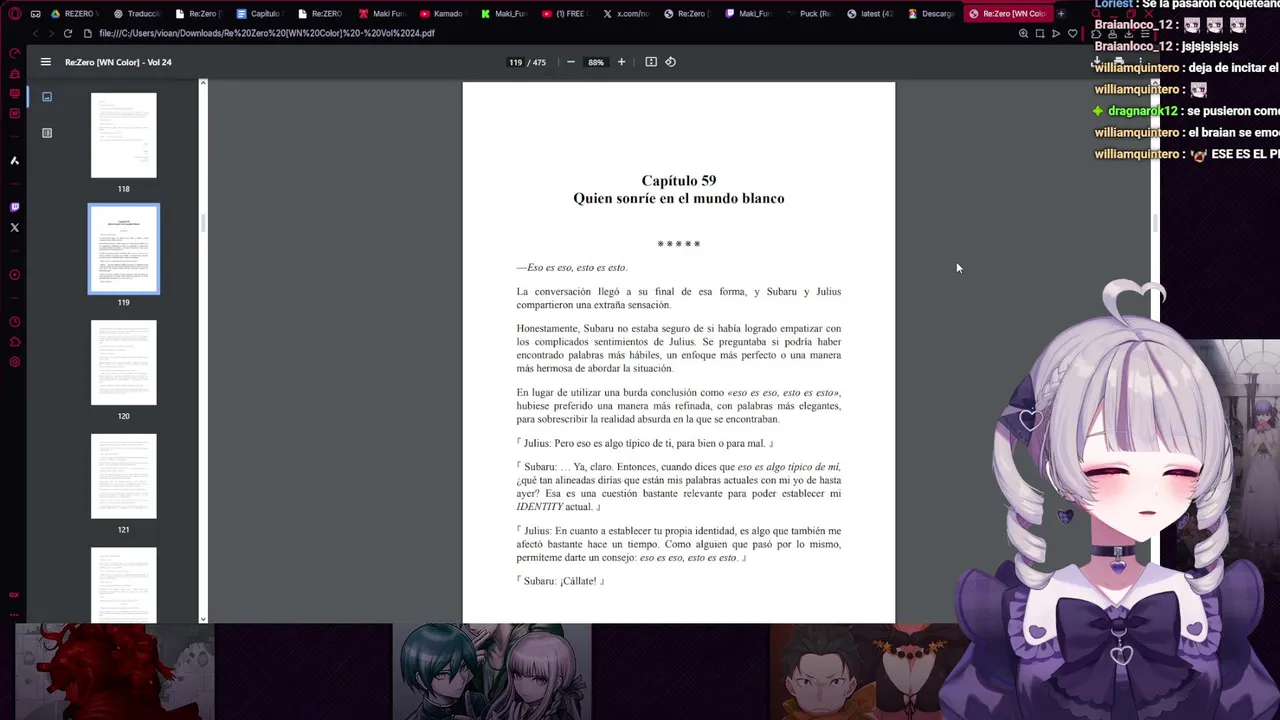The height and width of the screenshot is (720, 1280).
Task: Go back in browser history
Action: click(x=36, y=33)
